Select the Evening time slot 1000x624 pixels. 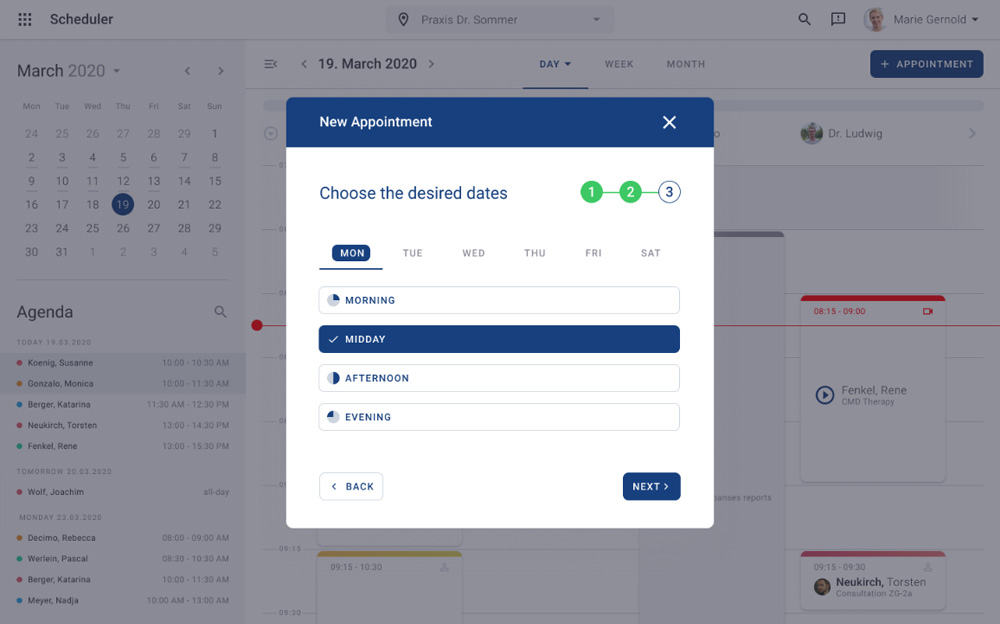tap(499, 417)
